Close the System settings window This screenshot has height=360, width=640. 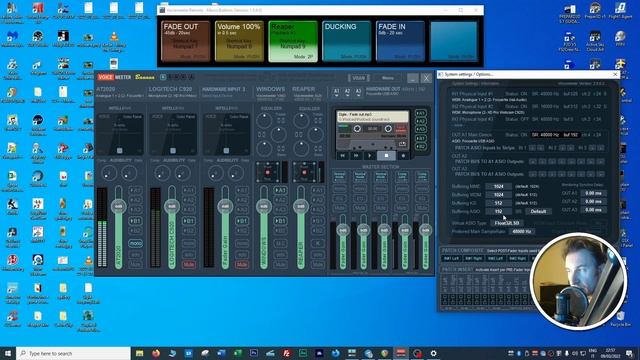pyautogui.click(x=615, y=74)
